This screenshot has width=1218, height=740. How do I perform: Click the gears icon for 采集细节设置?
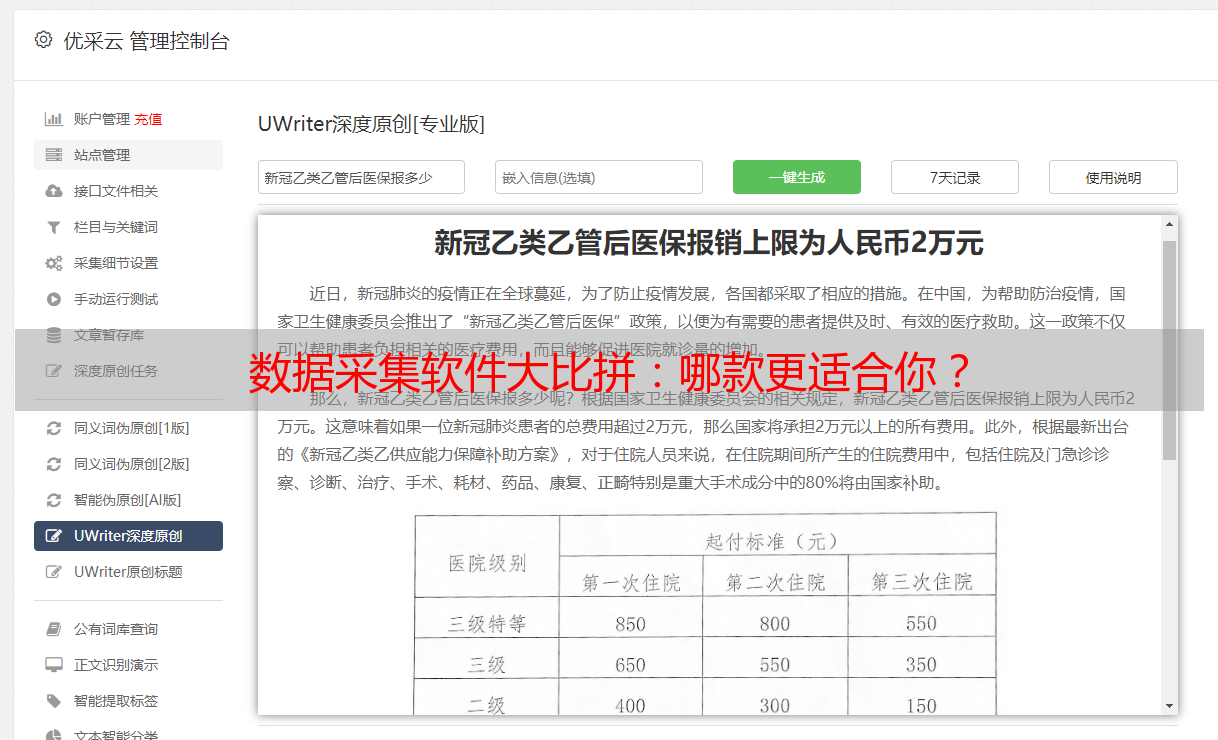point(54,263)
